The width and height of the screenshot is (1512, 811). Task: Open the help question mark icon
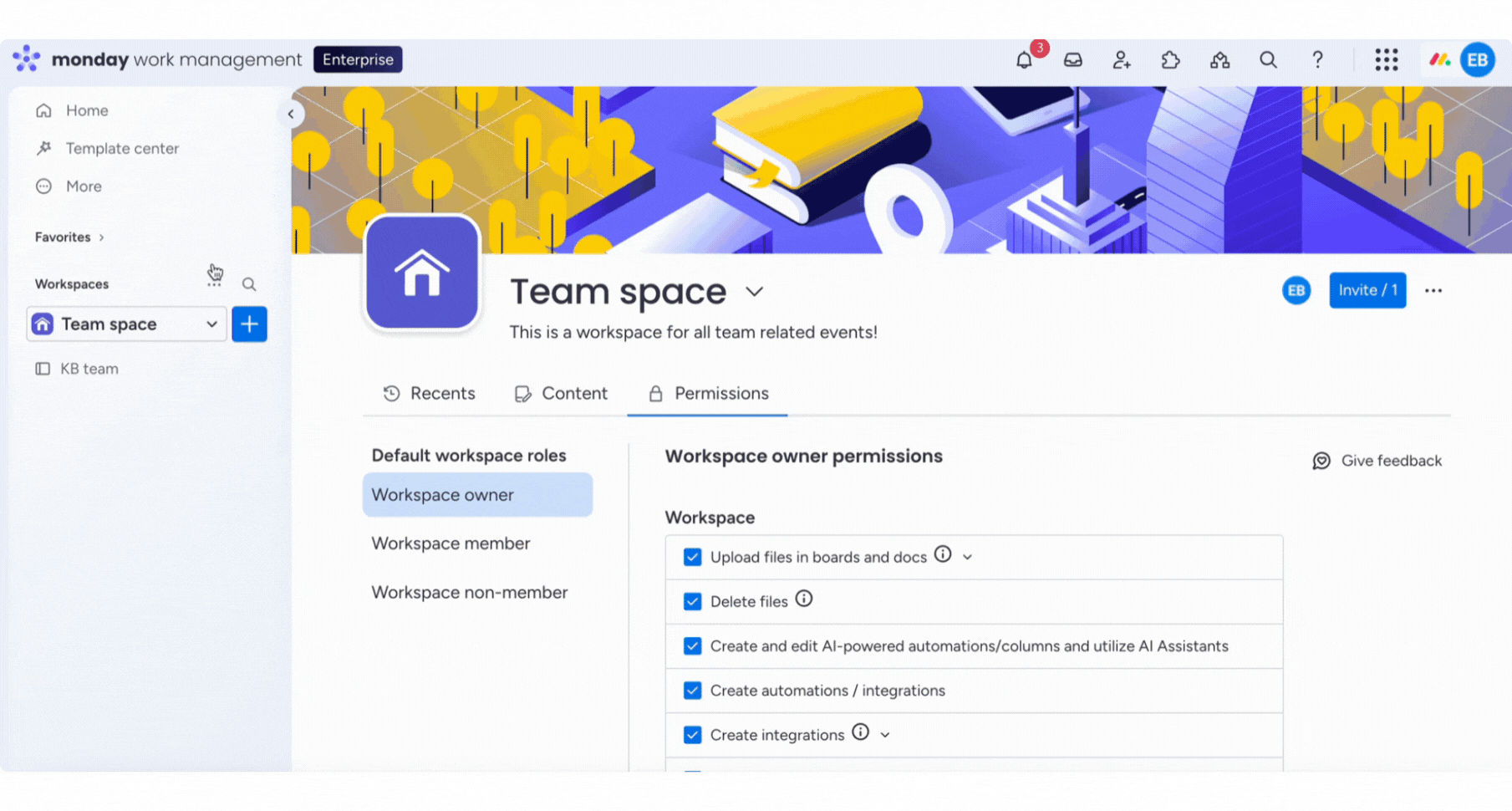click(x=1317, y=60)
